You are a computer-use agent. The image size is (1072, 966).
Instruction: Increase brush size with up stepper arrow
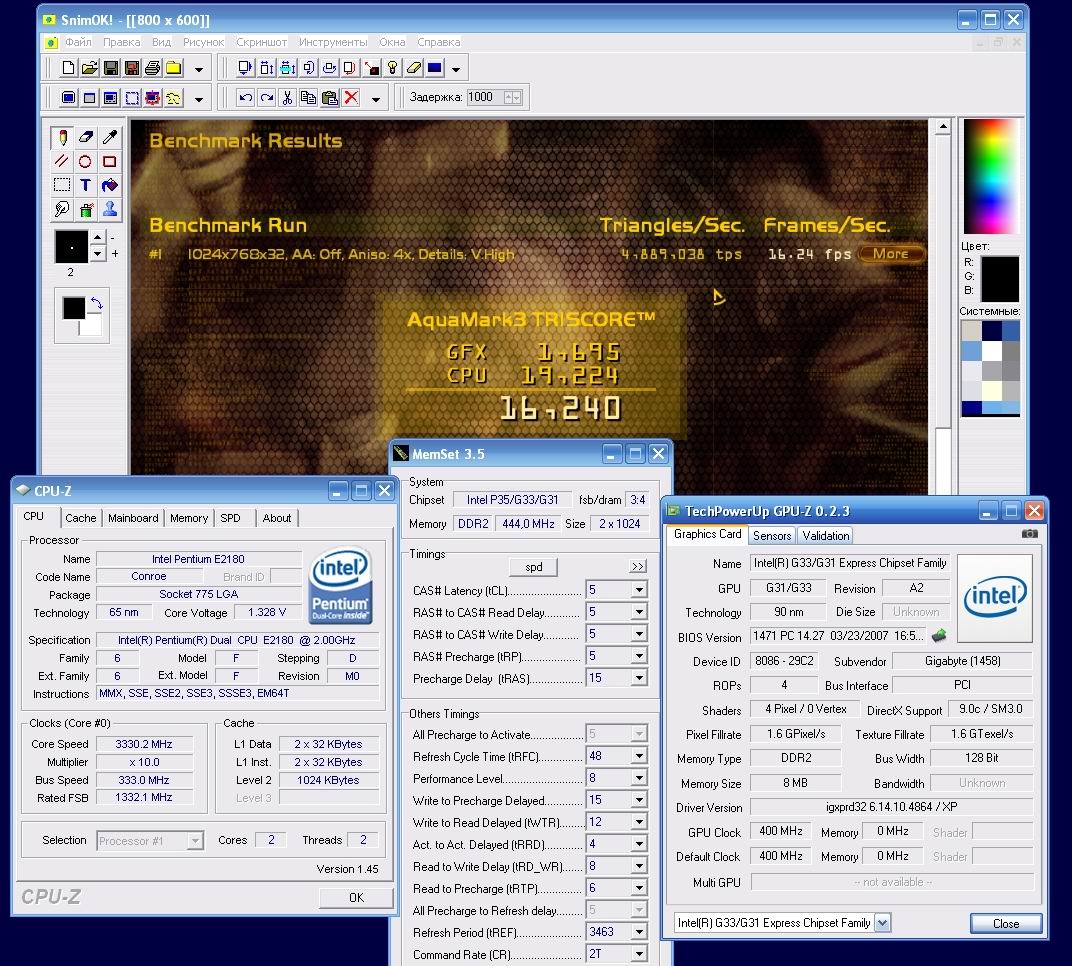tap(98, 238)
